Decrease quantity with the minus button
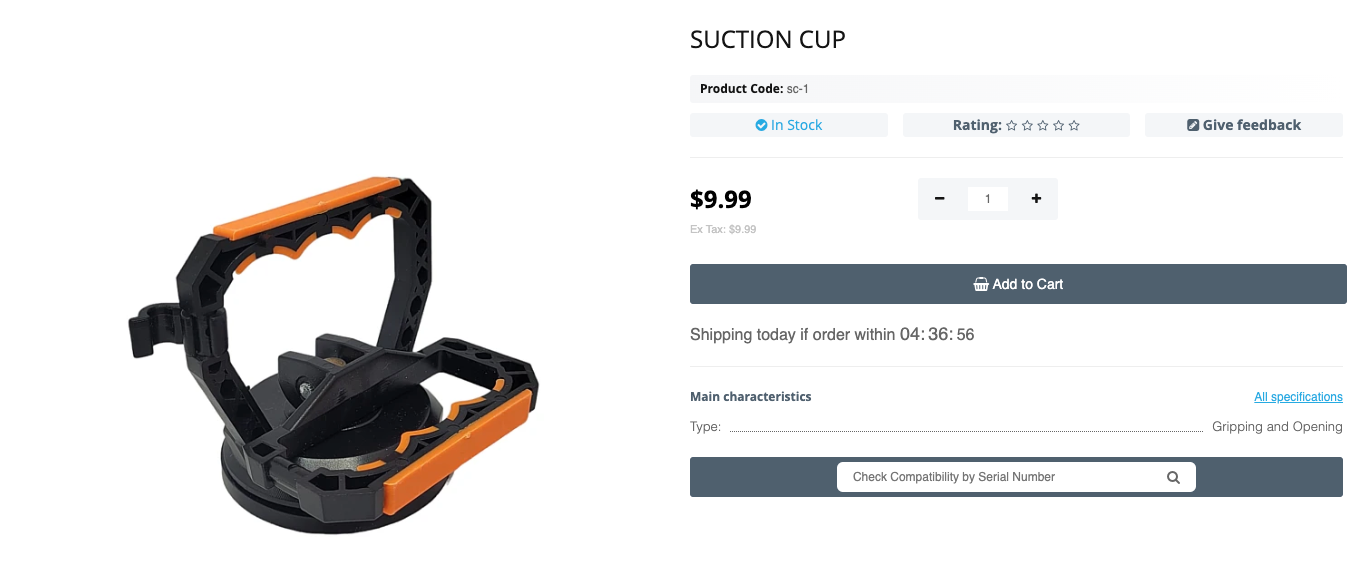The width and height of the screenshot is (1354, 581). tap(940, 199)
